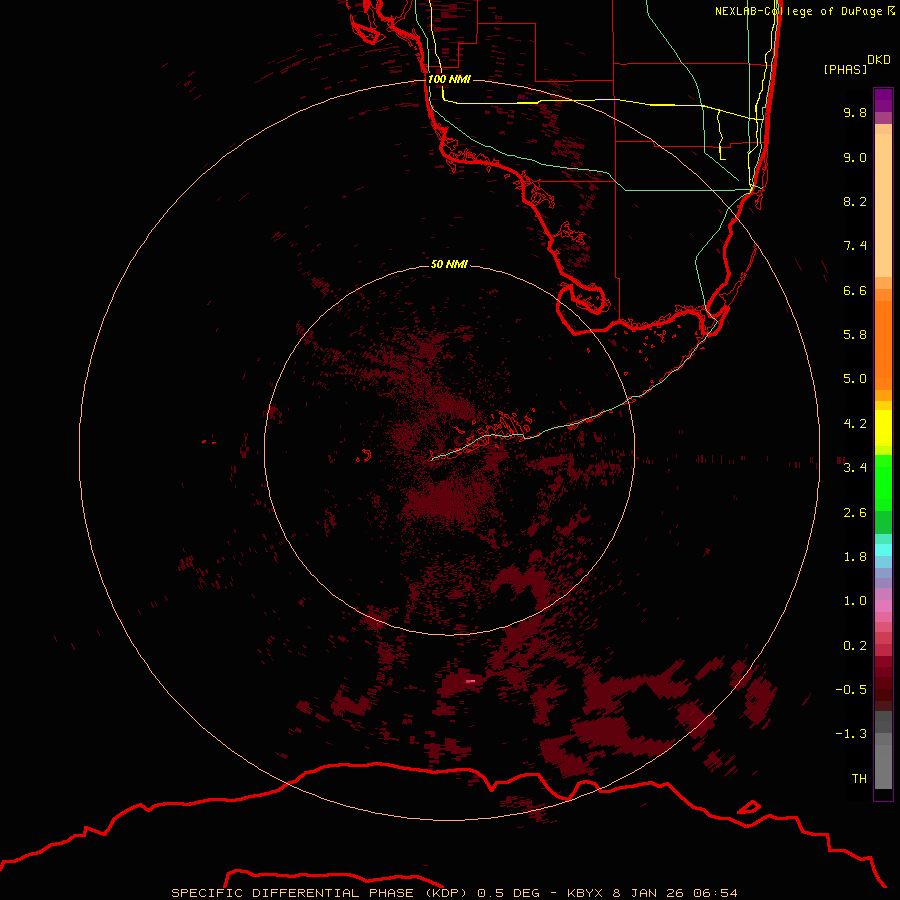
Task: Click the 4.2 value on the color scale
Action: 855,424
